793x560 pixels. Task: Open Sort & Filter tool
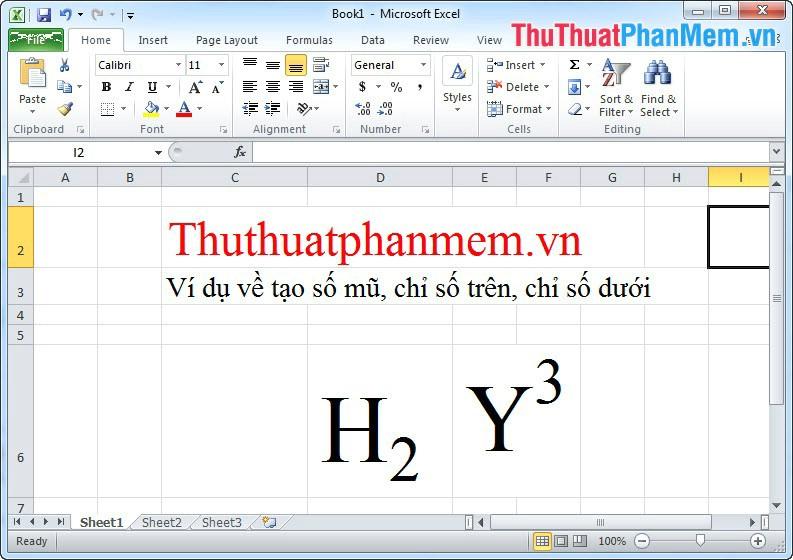coord(616,88)
